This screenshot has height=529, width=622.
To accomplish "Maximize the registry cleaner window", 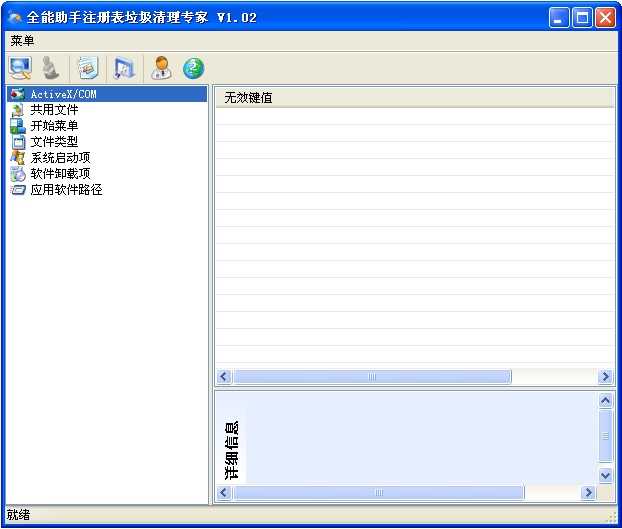I will [x=582, y=18].
